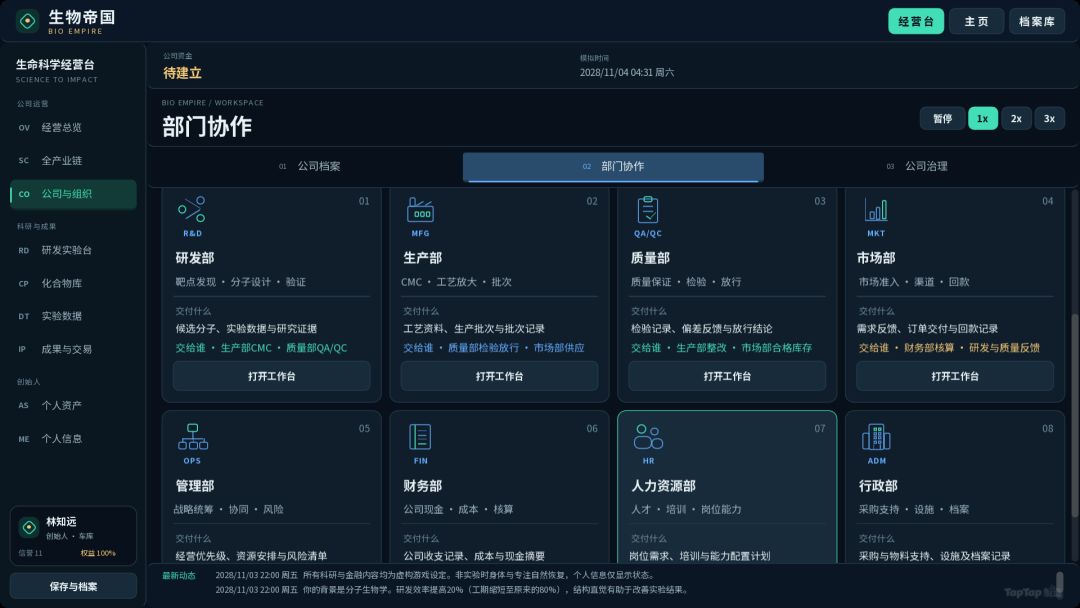1080x608 pixels.
Task: Click 市场部合格库存 link in 质量部 card
Action: click(776, 348)
